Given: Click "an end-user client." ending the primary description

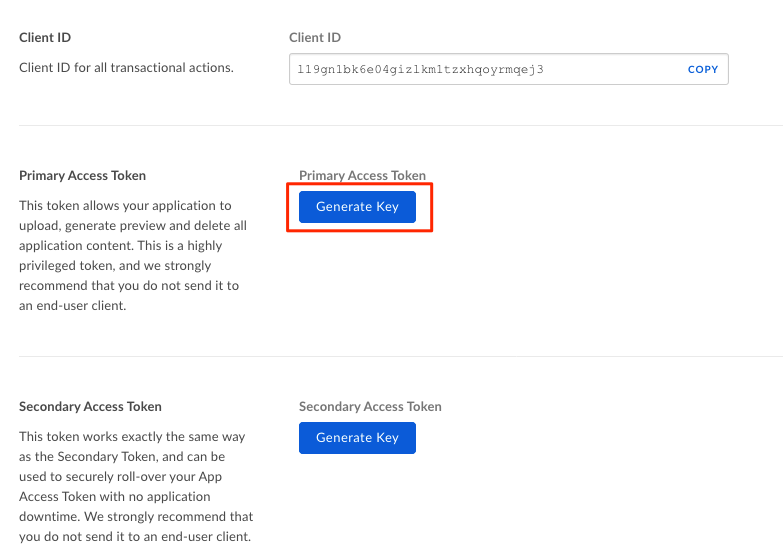Looking at the screenshot, I should [72, 306].
